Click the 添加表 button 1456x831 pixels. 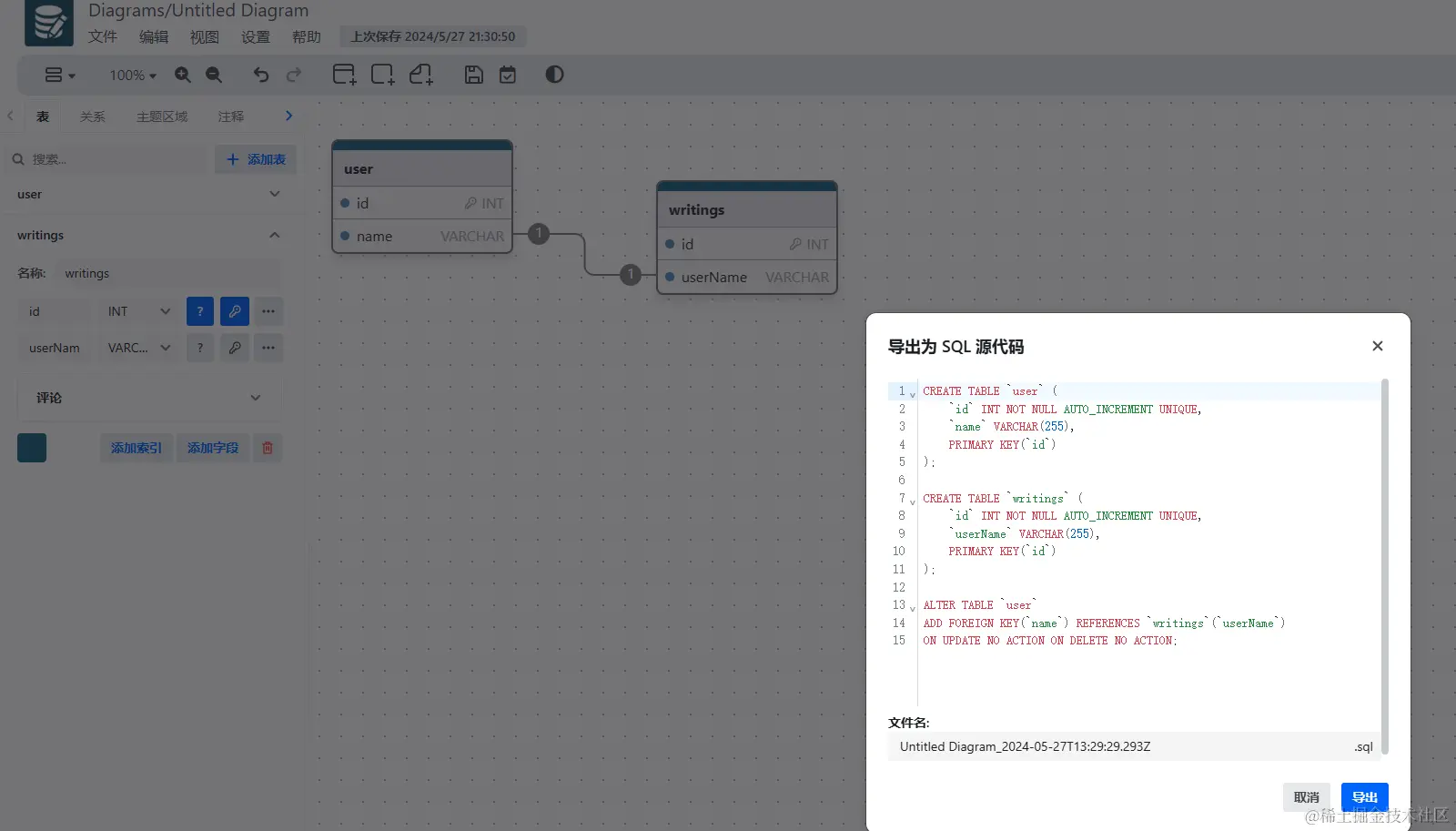coord(256,159)
